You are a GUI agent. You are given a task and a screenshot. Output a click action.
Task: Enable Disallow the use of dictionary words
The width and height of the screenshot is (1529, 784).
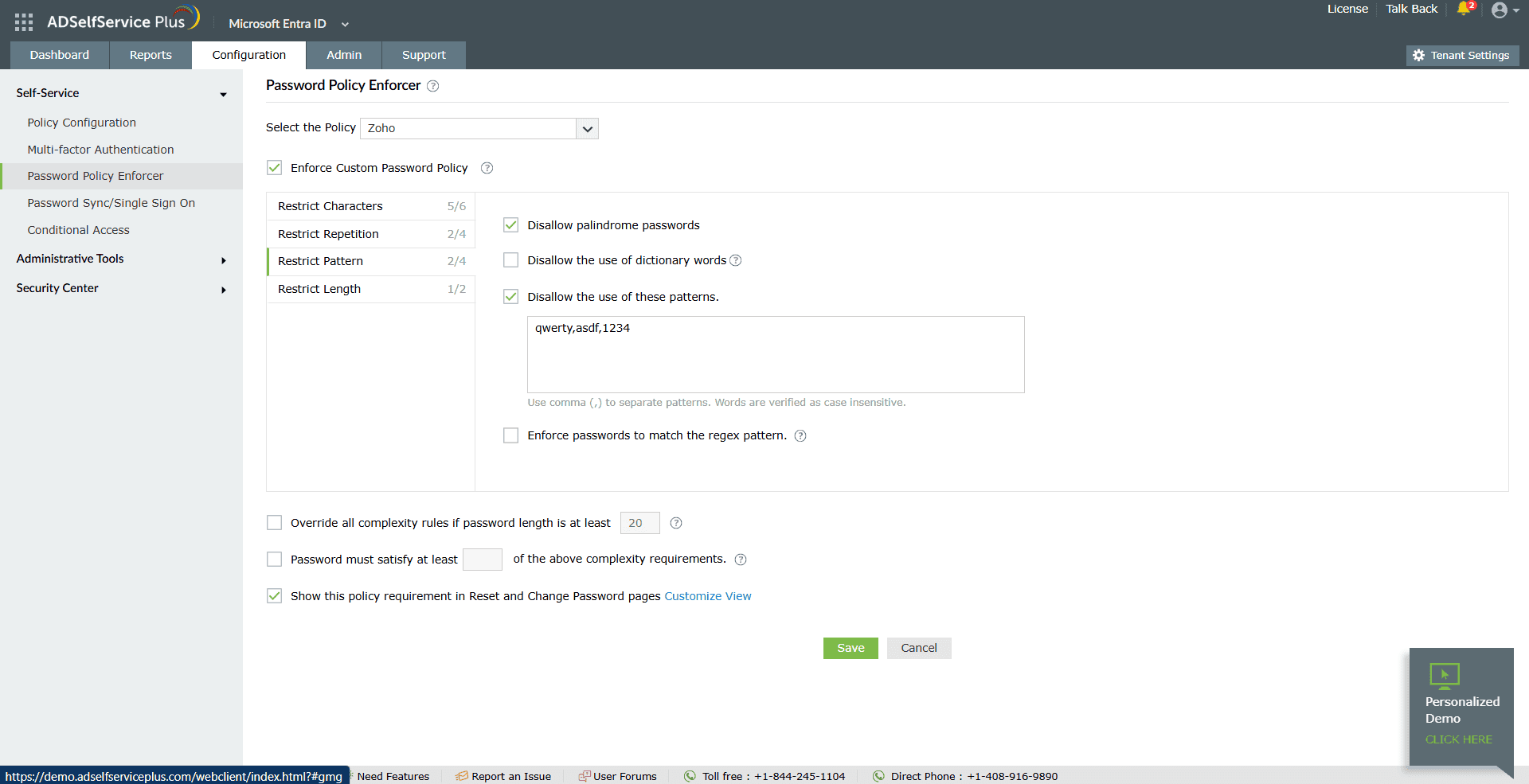point(511,260)
